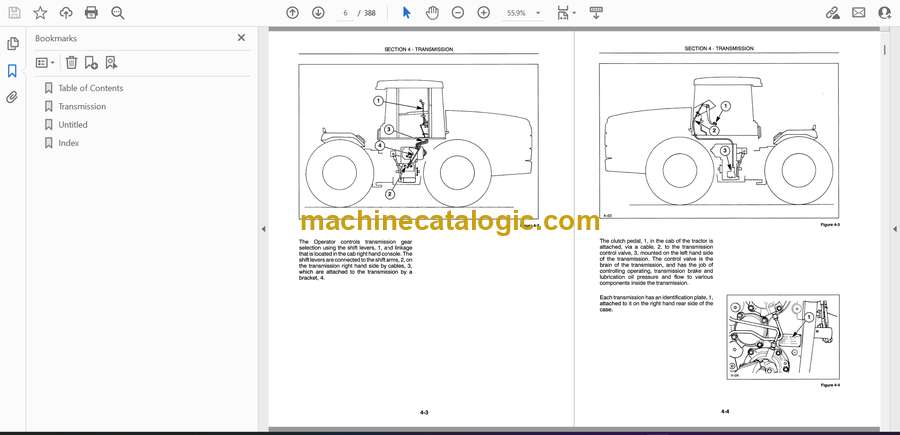Click the star bookmark file icon

point(40,13)
